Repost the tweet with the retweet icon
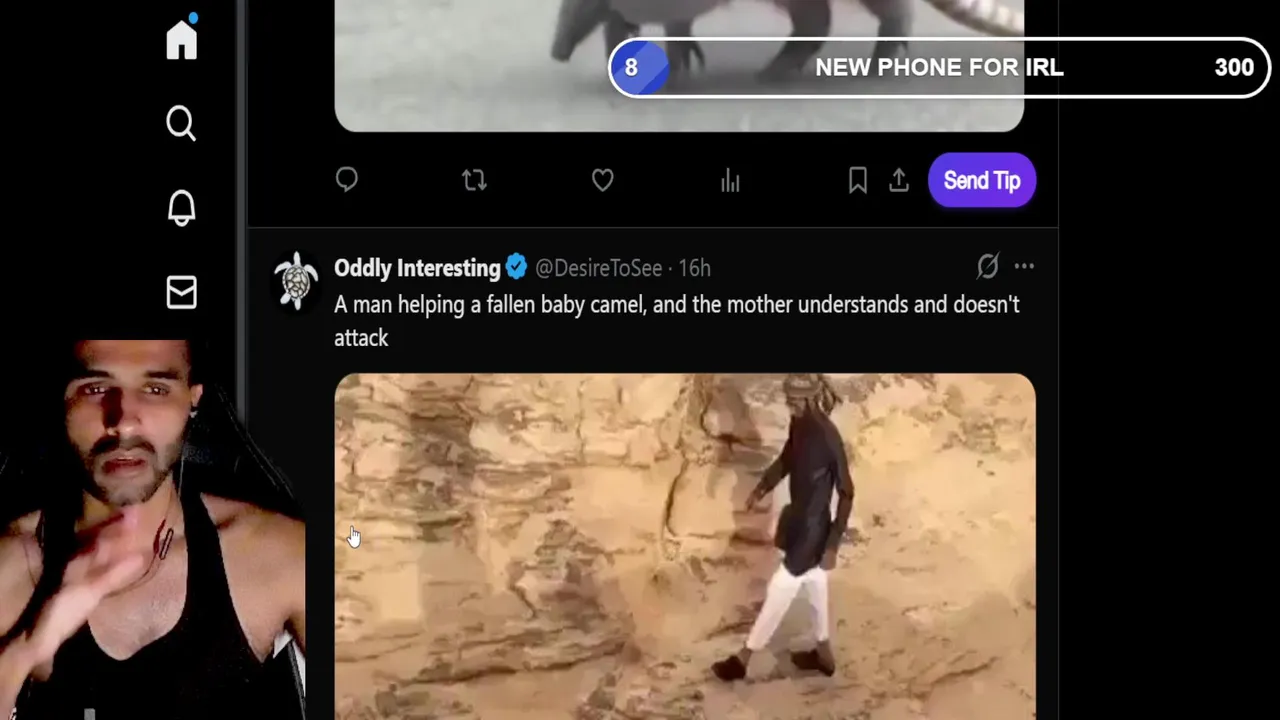This screenshot has width=1280, height=720. tap(474, 180)
